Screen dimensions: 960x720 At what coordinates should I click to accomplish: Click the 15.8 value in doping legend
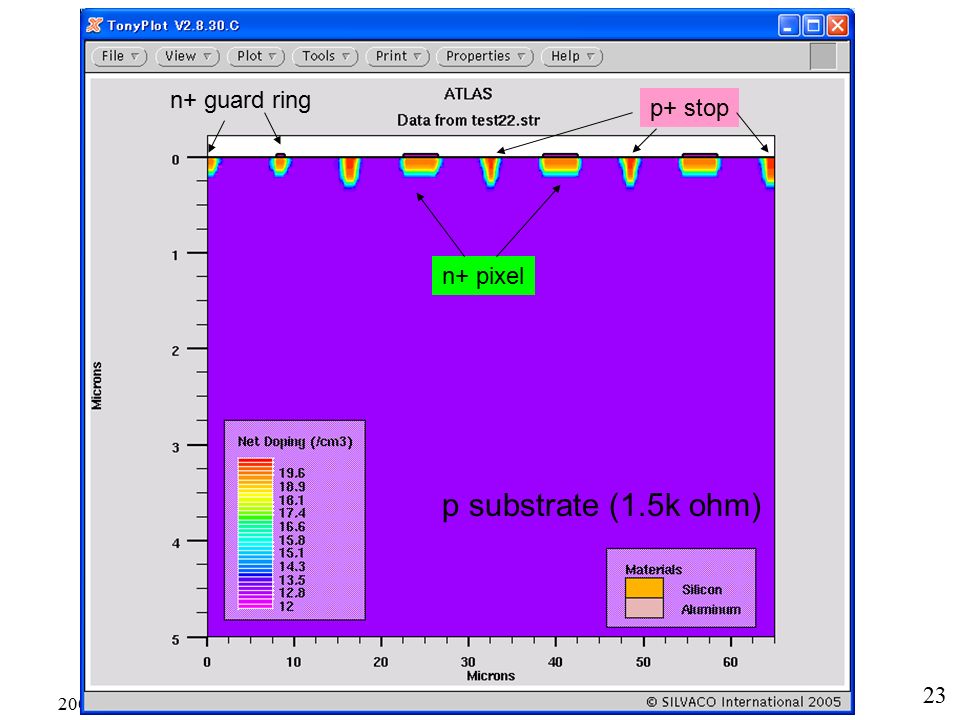pos(291,540)
